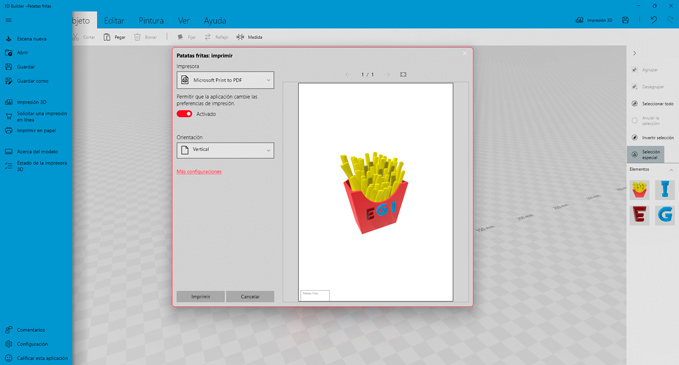The height and width of the screenshot is (365, 679).
Task: Click the Imprimir button
Action: tap(200, 297)
